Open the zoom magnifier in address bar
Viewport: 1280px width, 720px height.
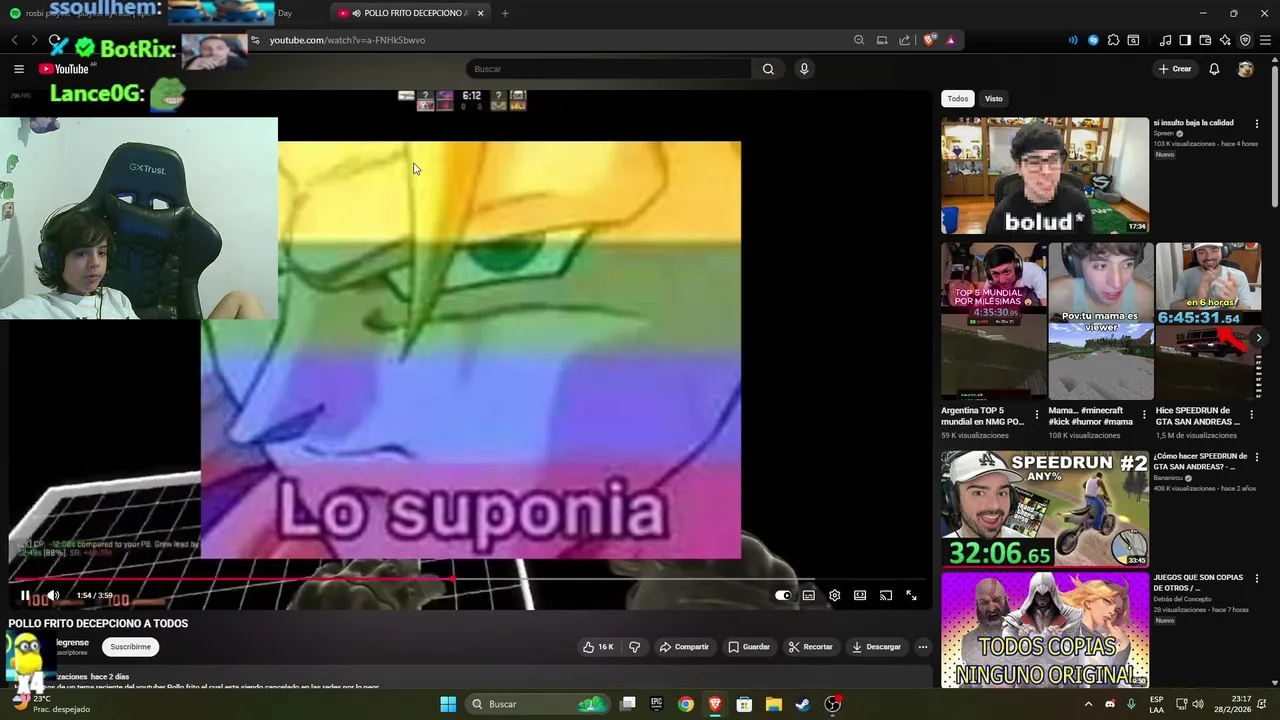click(859, 40)
